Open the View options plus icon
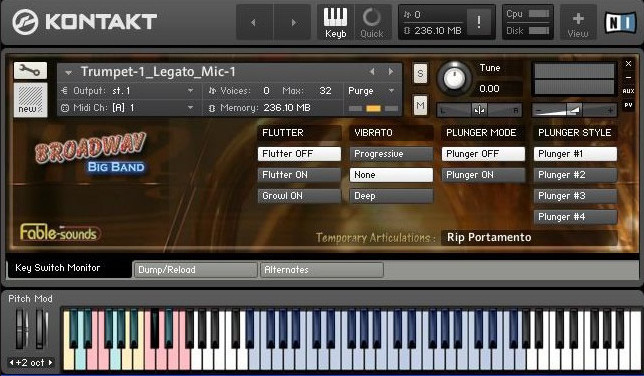 [x=578, y=22]
